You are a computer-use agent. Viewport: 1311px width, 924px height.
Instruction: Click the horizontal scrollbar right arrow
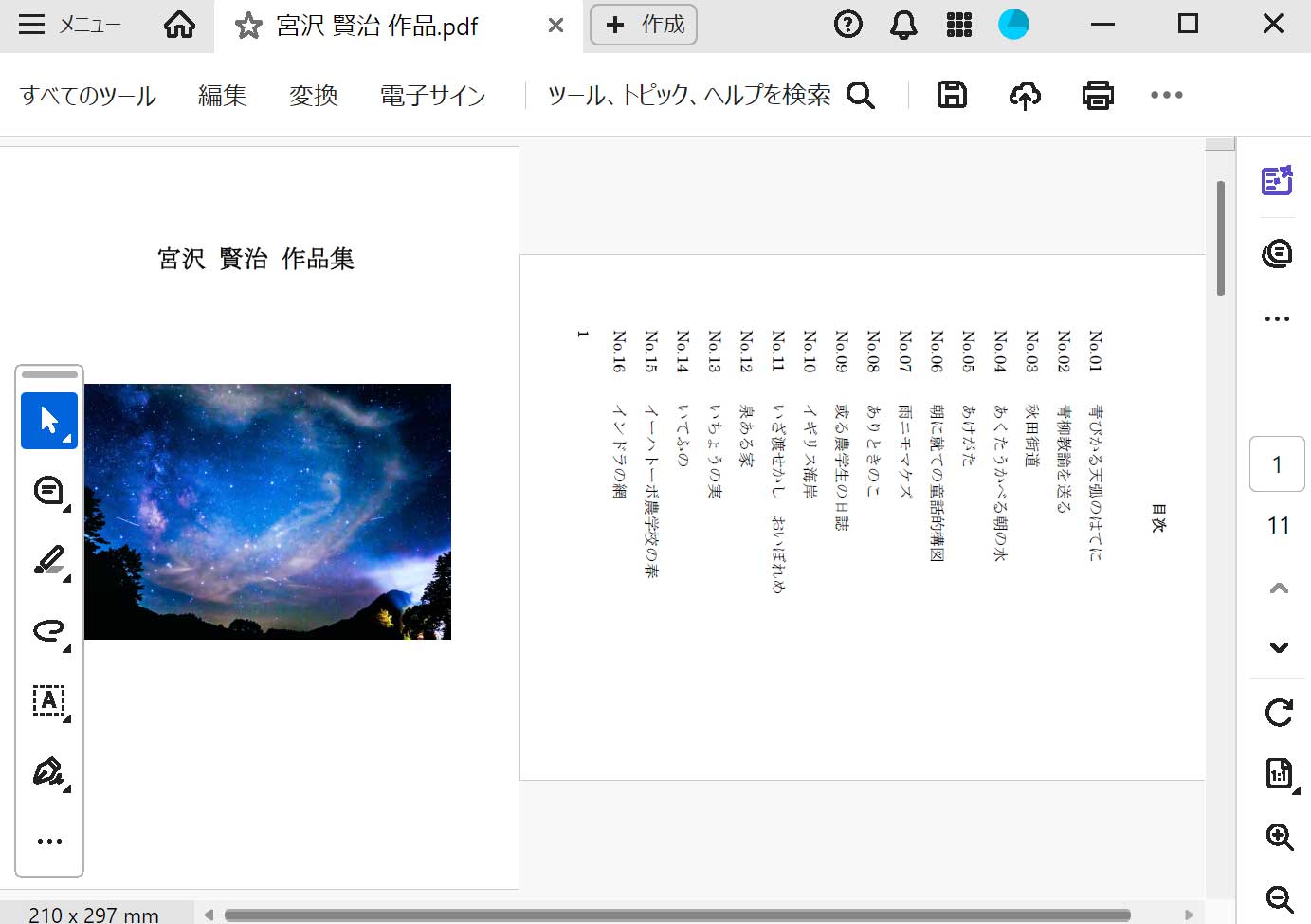pyautogui.click(x=1189, y=915)
